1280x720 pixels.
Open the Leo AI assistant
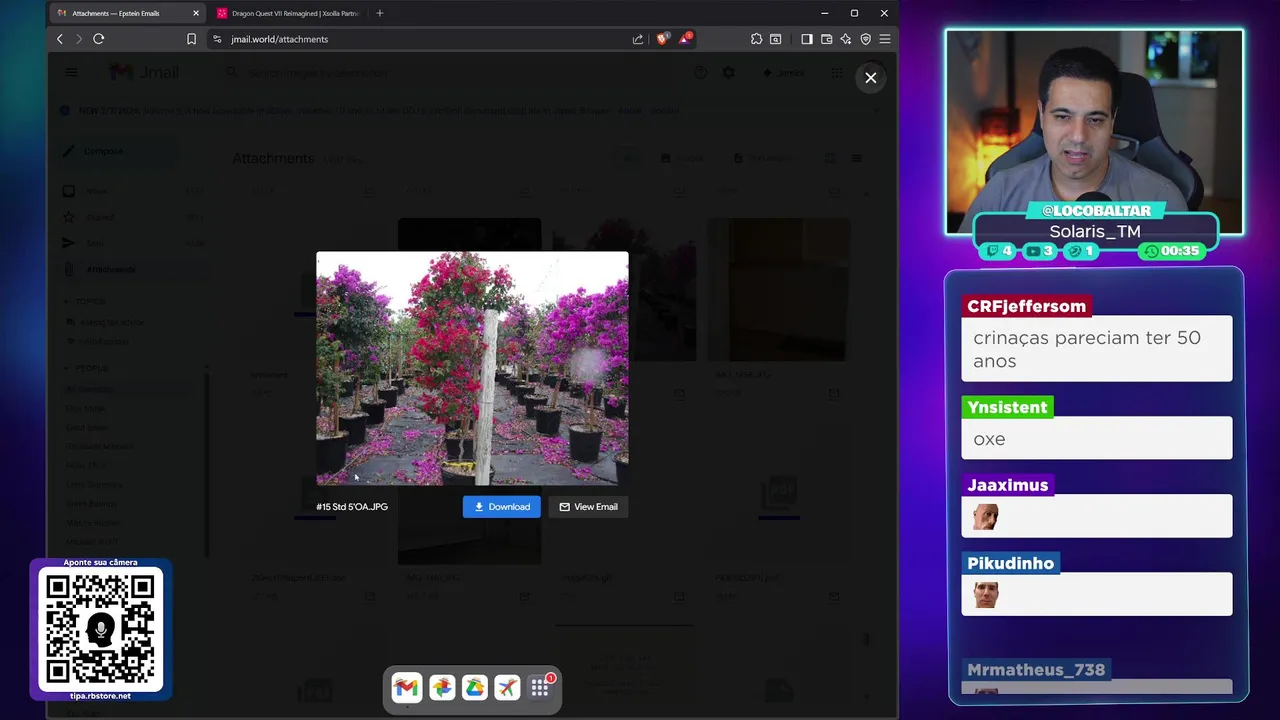846,39
